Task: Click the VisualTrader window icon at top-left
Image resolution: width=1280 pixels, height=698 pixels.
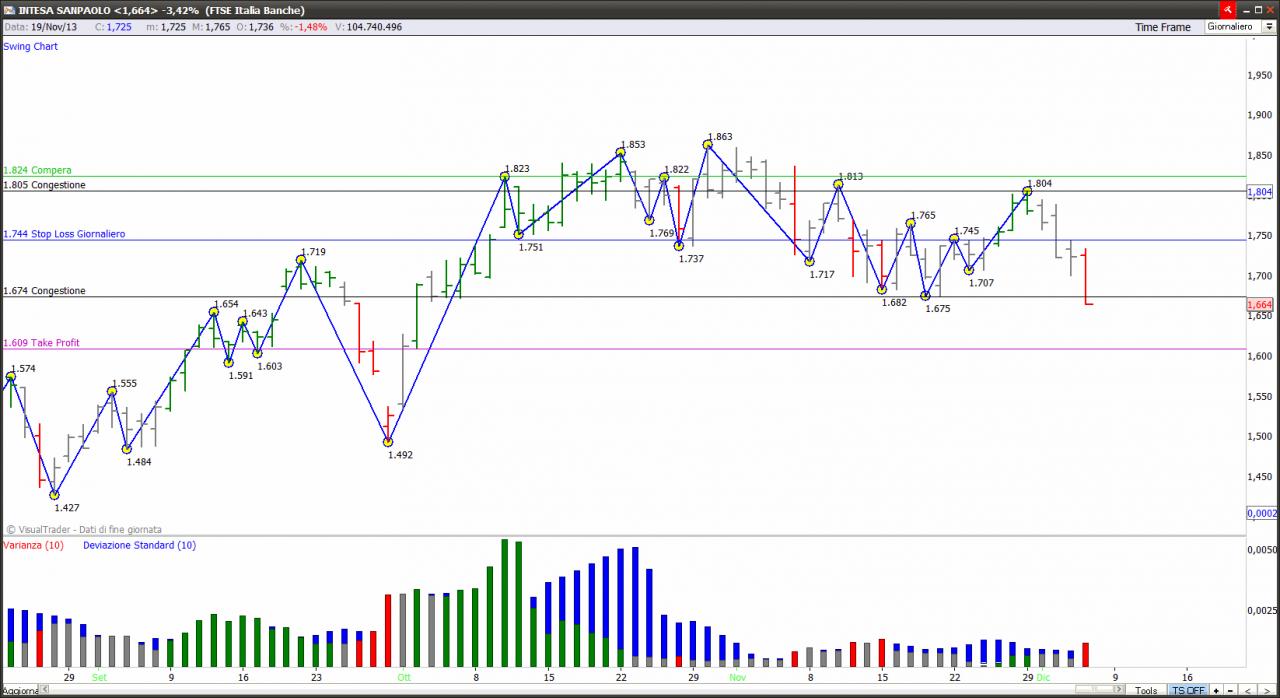Action: click(9, 9)
